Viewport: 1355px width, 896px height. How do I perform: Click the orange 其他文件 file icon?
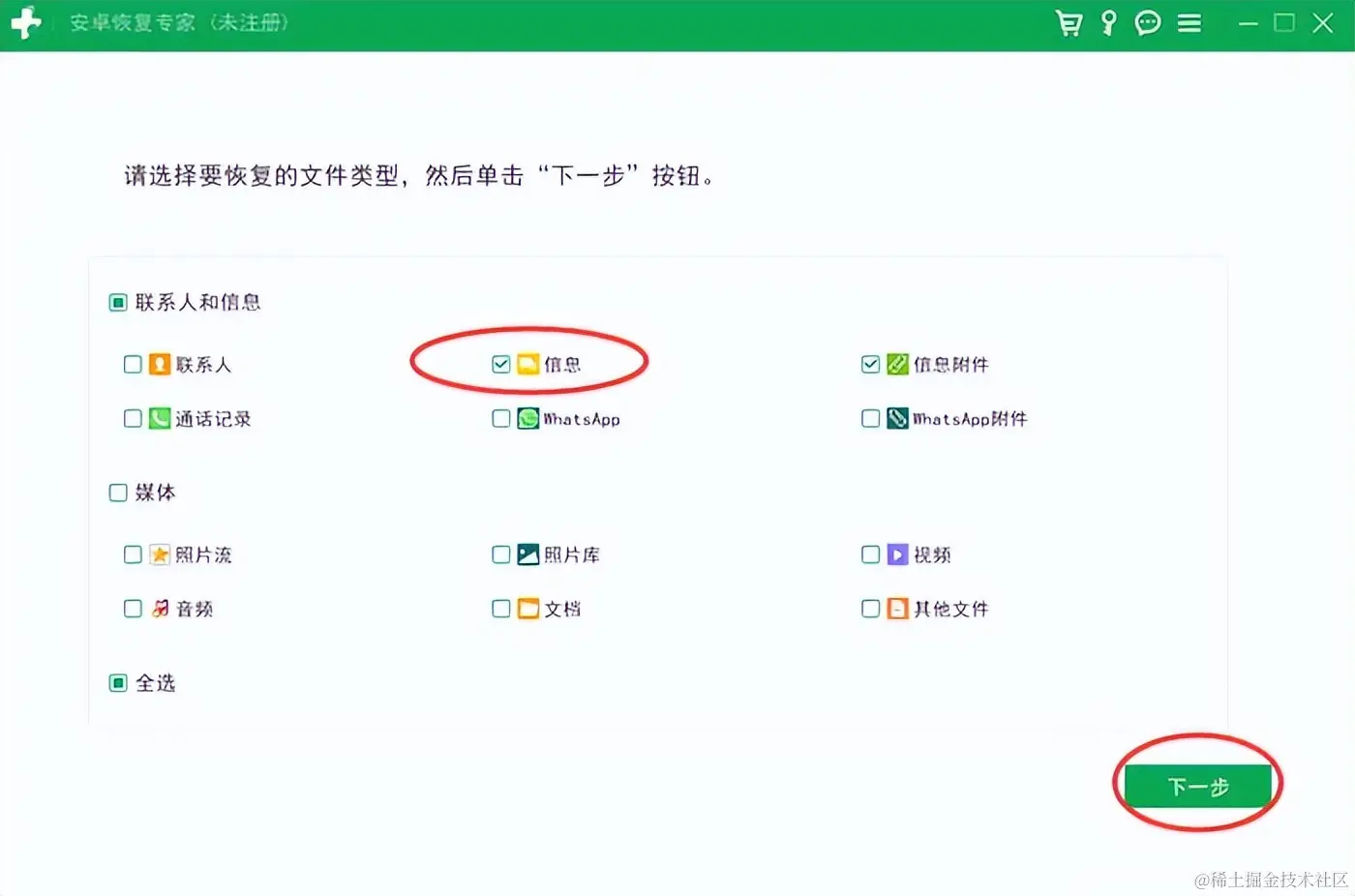897,609
